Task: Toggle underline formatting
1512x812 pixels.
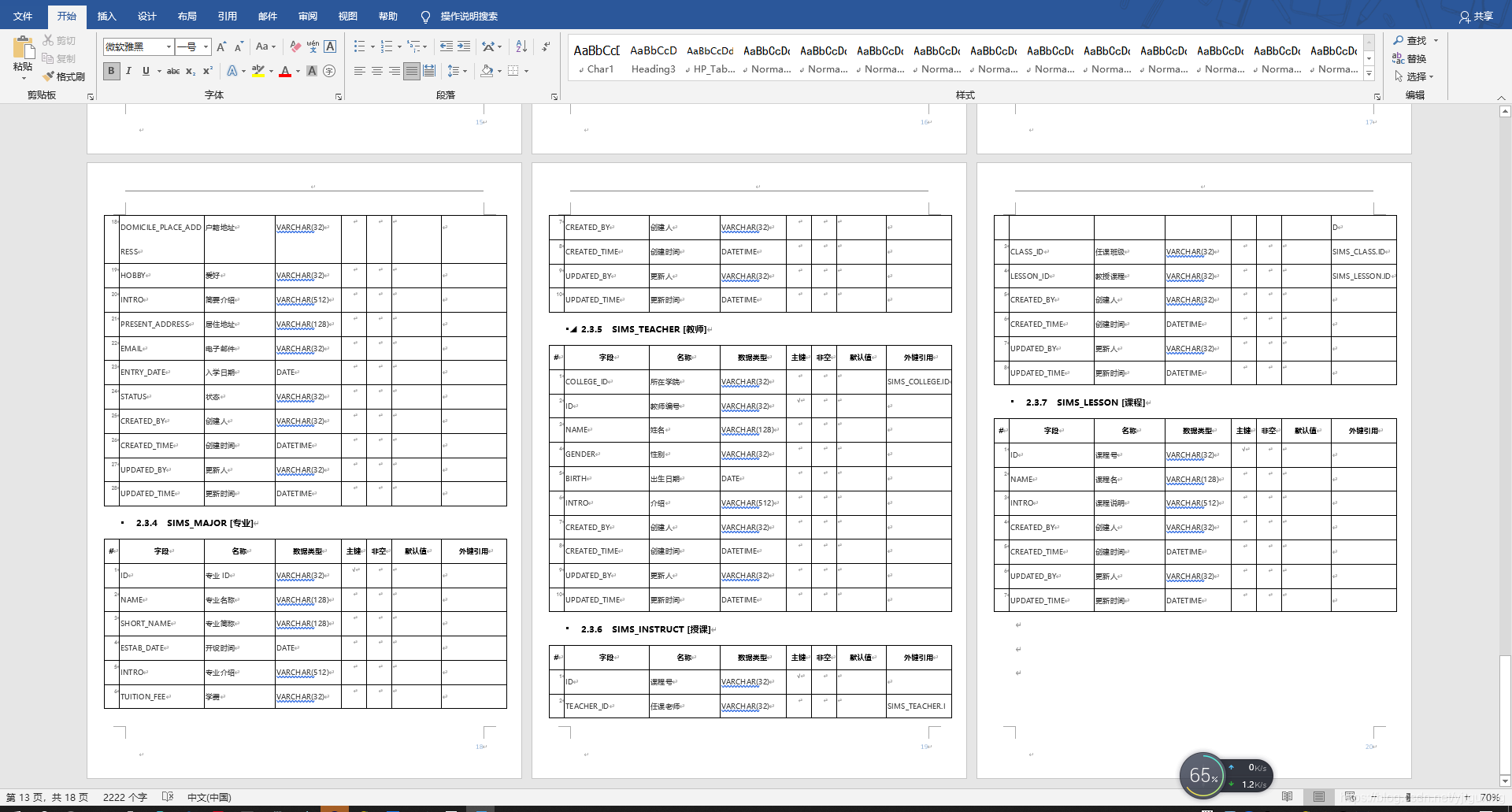Action: (x=146, y=71)
